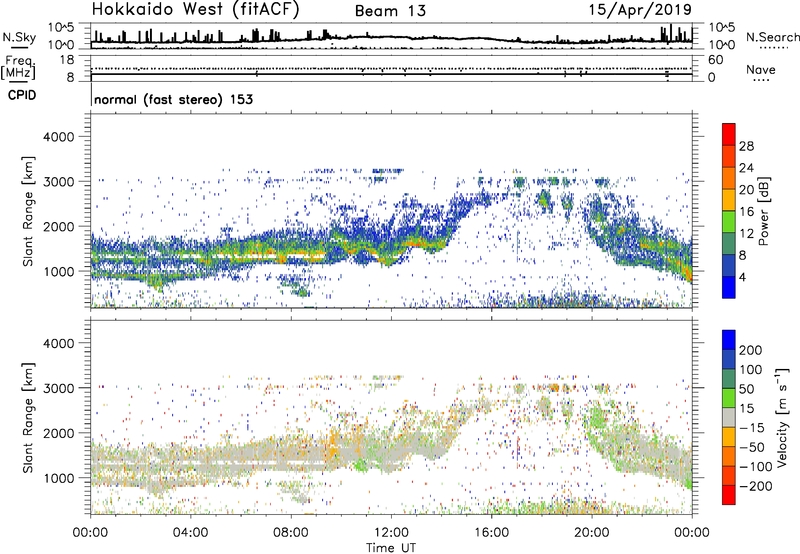Image resolution: width=800 pixels, height=554 pixels.
Task: Click the '200' velocity colorbar tick value
Action: [751, 350]
